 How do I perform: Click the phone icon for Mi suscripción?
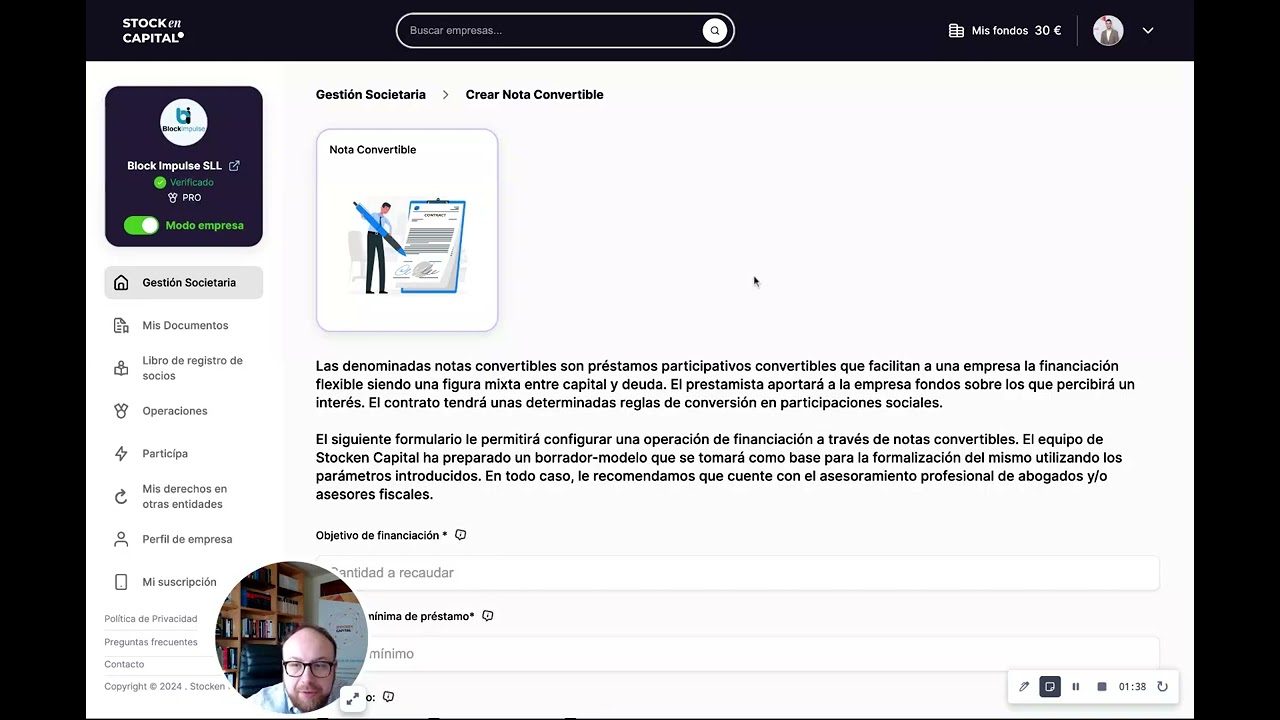click(121, 582)
